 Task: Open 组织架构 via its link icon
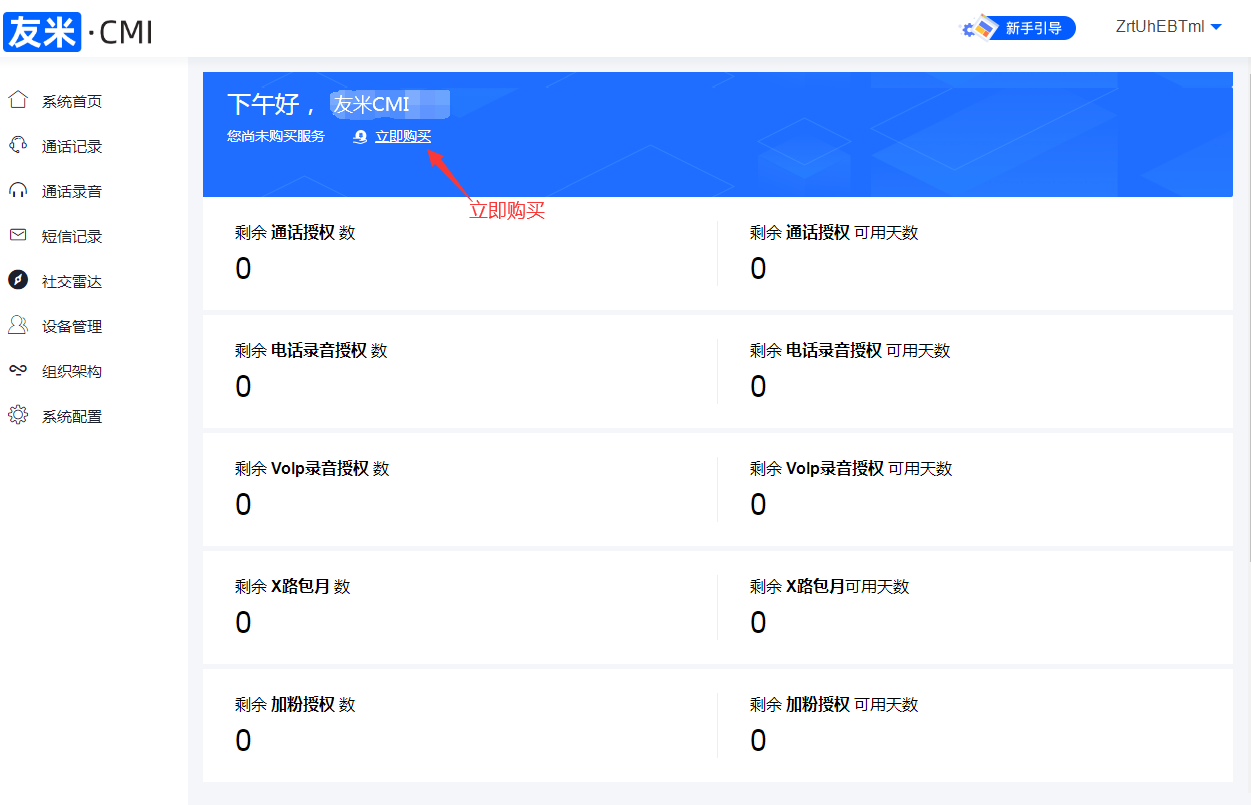coord(17,370)
